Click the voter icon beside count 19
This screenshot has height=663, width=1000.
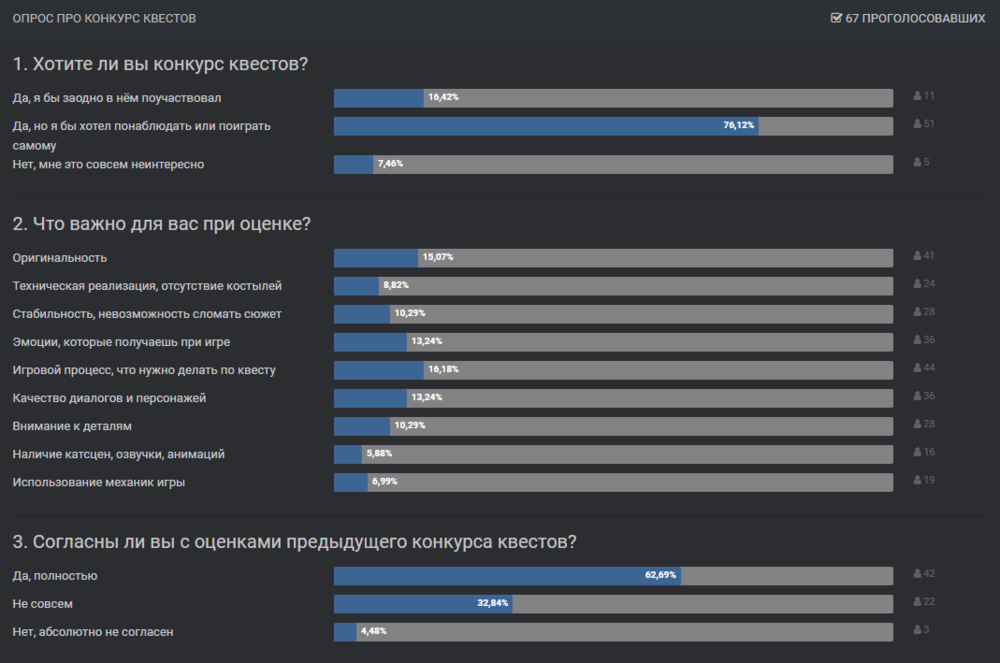917,480
